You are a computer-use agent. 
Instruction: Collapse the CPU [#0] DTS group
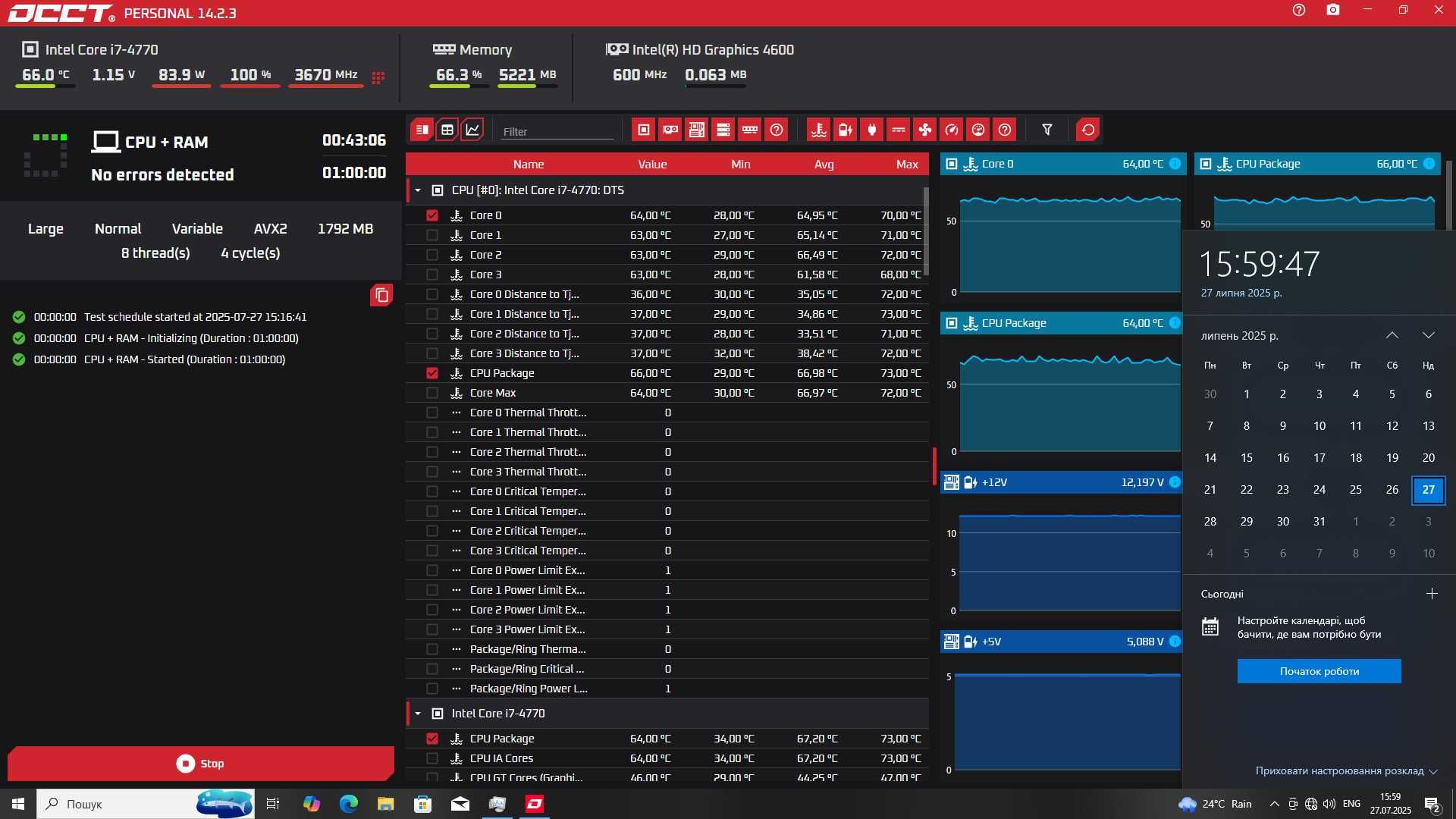tap(418, 190)
